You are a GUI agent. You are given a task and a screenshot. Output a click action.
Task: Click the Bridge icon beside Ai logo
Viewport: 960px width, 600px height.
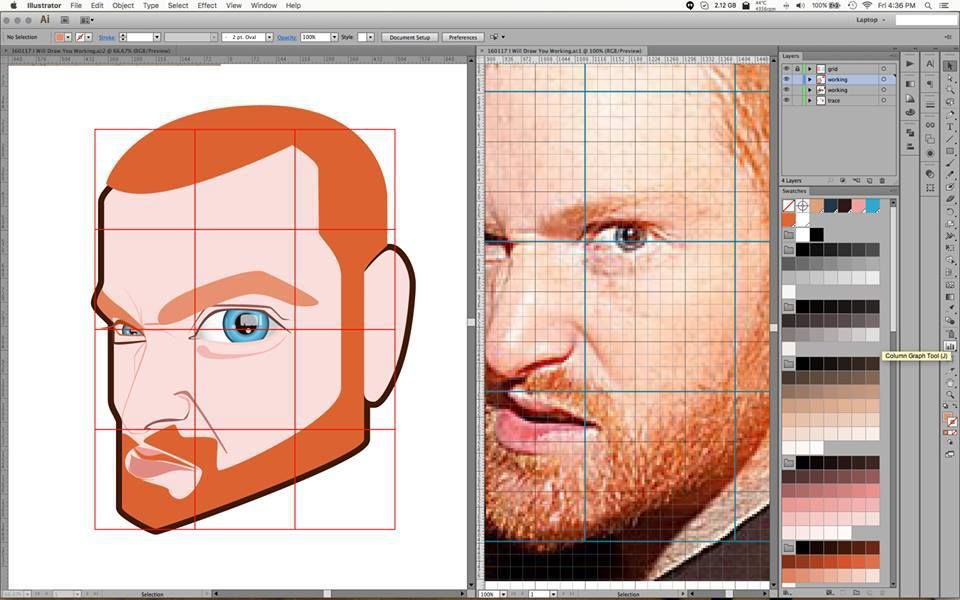(x=65, y=20)
